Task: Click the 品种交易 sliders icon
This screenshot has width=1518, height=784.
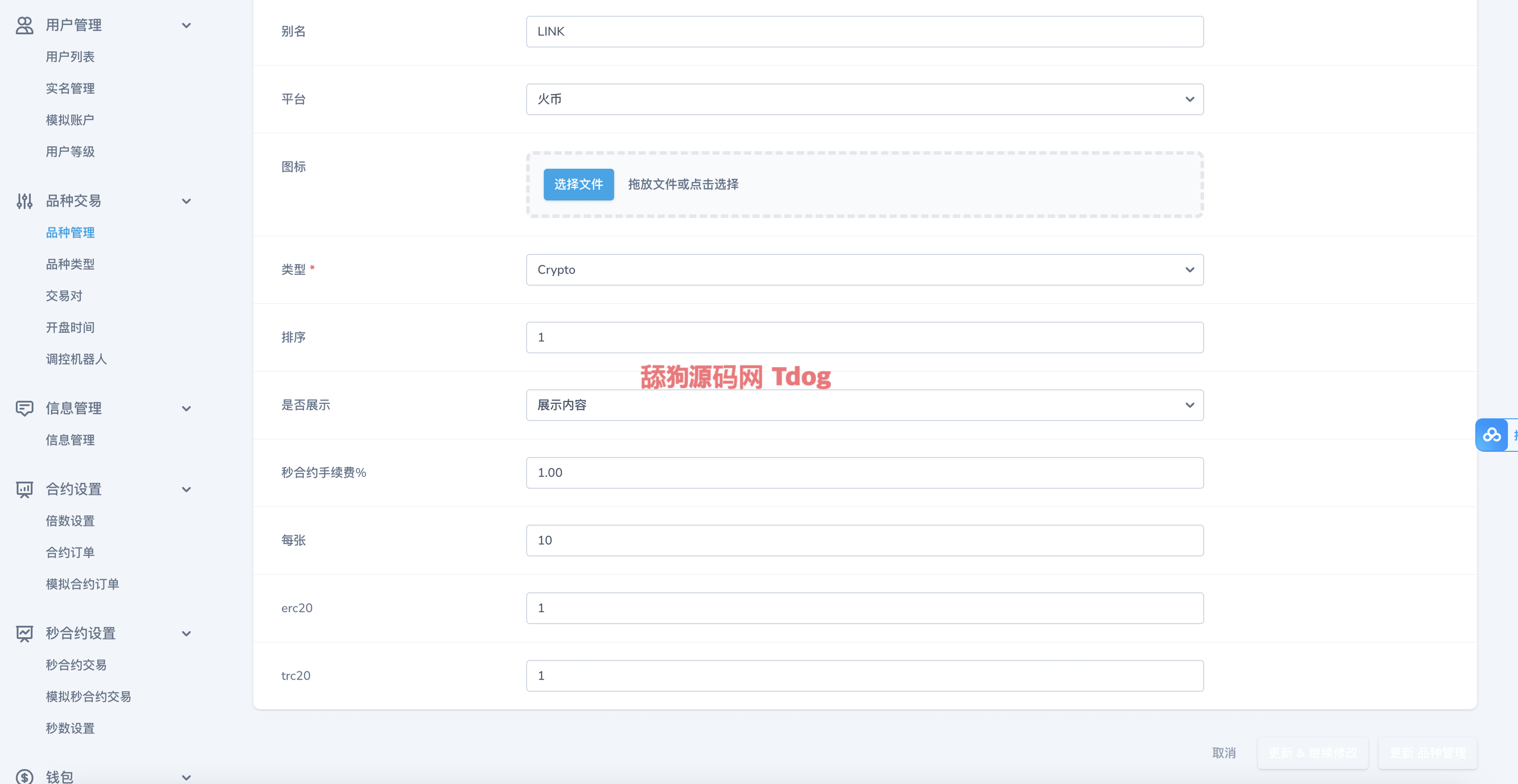Action: [24, 201]
